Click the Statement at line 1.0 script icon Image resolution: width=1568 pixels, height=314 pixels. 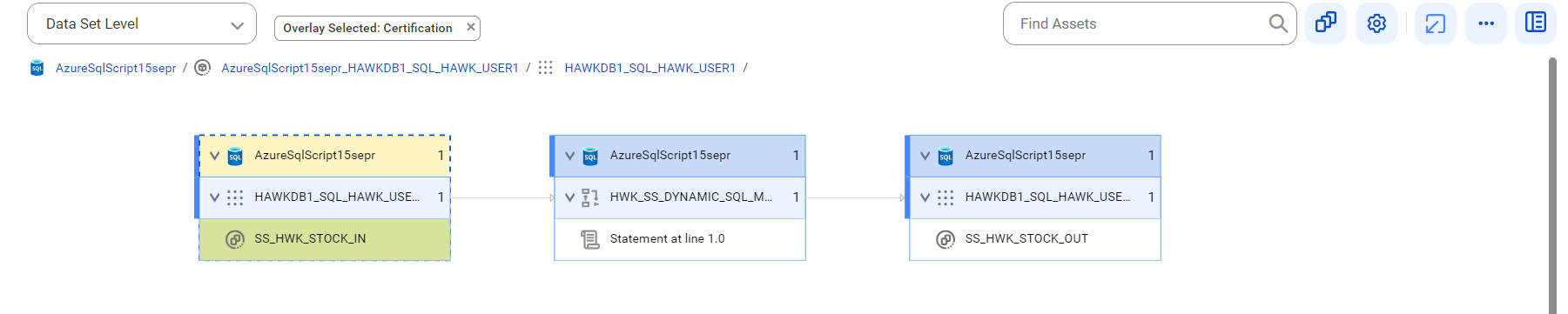pos(590,239)
